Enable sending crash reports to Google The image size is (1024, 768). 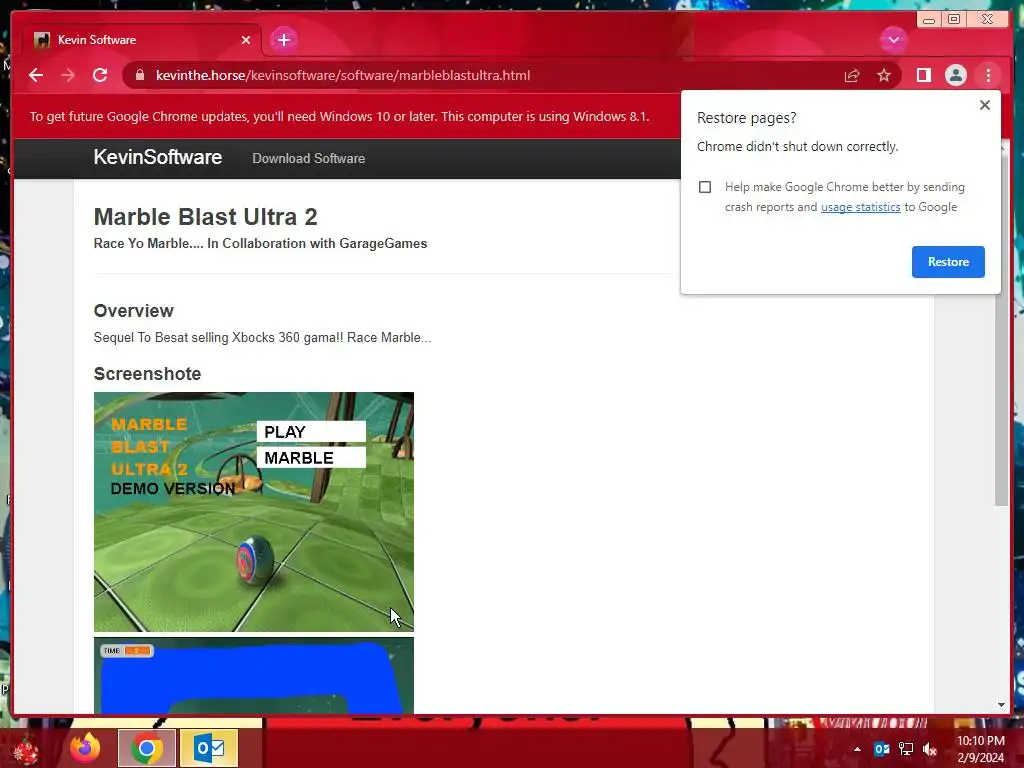click(705, 187)
